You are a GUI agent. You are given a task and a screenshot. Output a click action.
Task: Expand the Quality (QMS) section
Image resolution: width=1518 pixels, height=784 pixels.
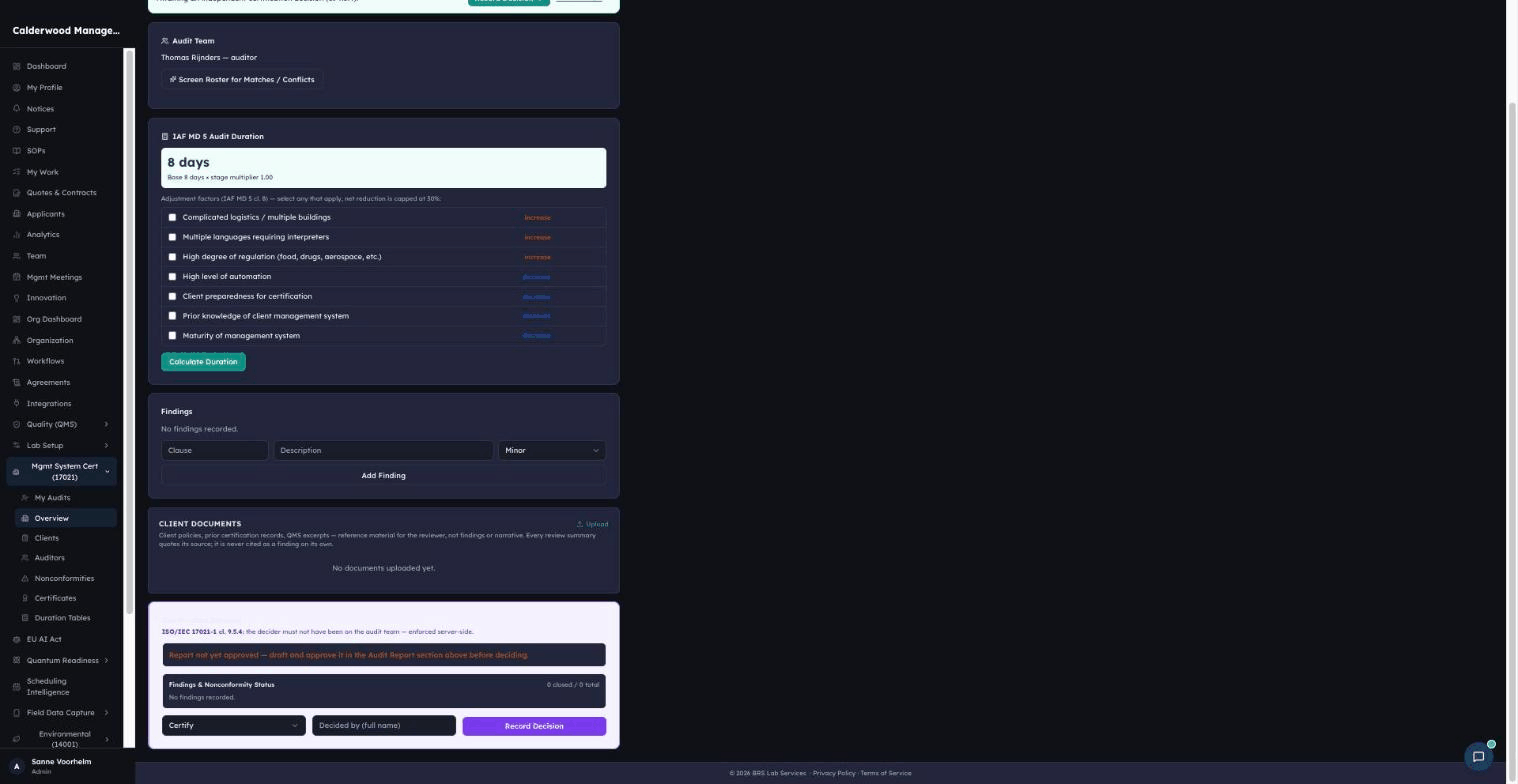(61, 424)
